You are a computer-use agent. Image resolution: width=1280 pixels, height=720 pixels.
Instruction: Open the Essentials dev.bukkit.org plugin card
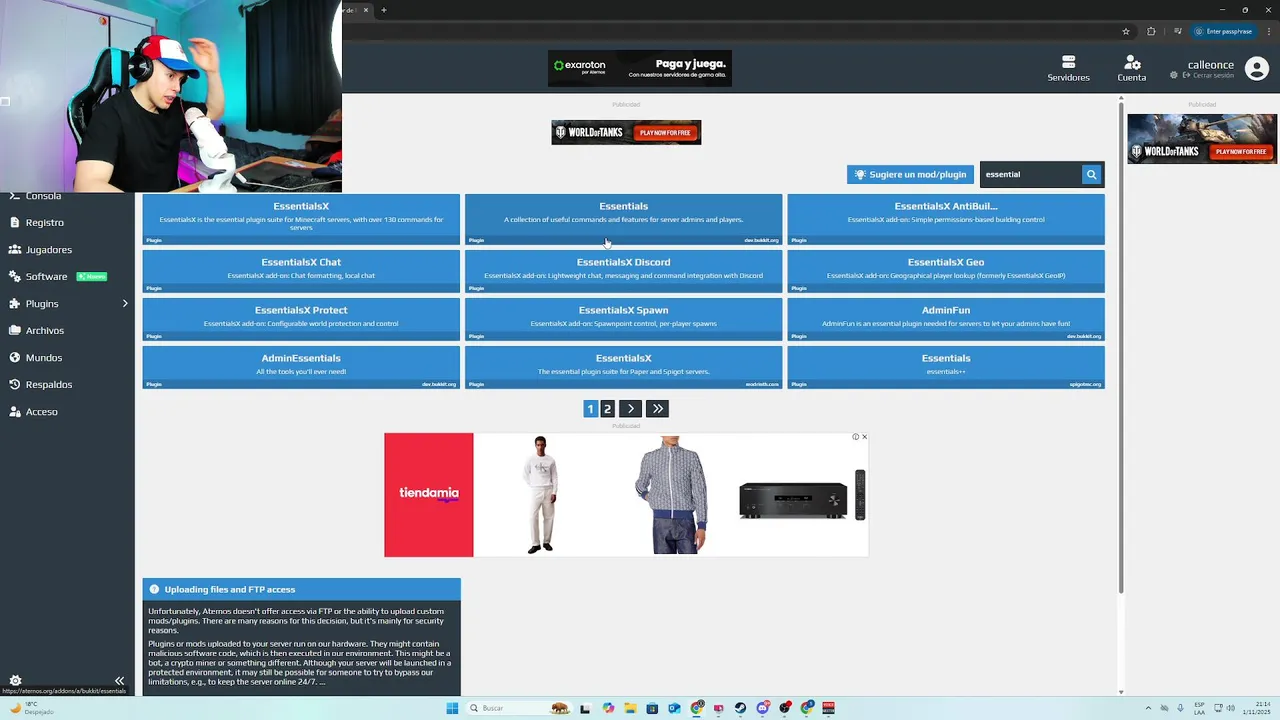click(623, 219)
